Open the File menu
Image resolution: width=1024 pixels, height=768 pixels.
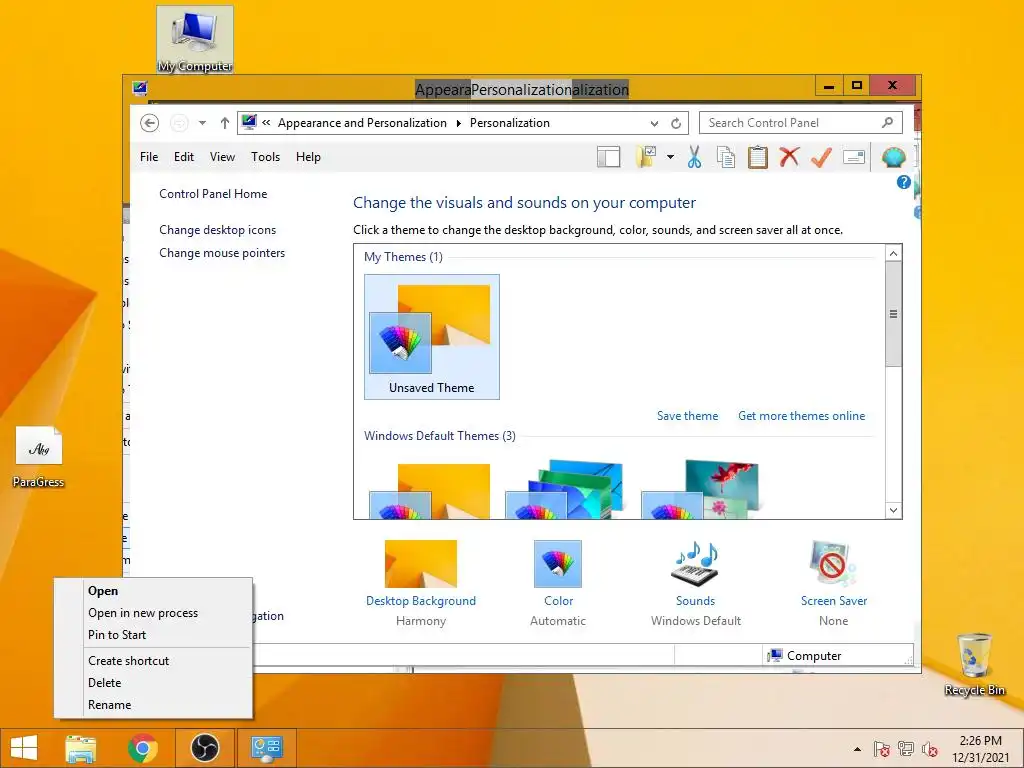click(149, 157)
